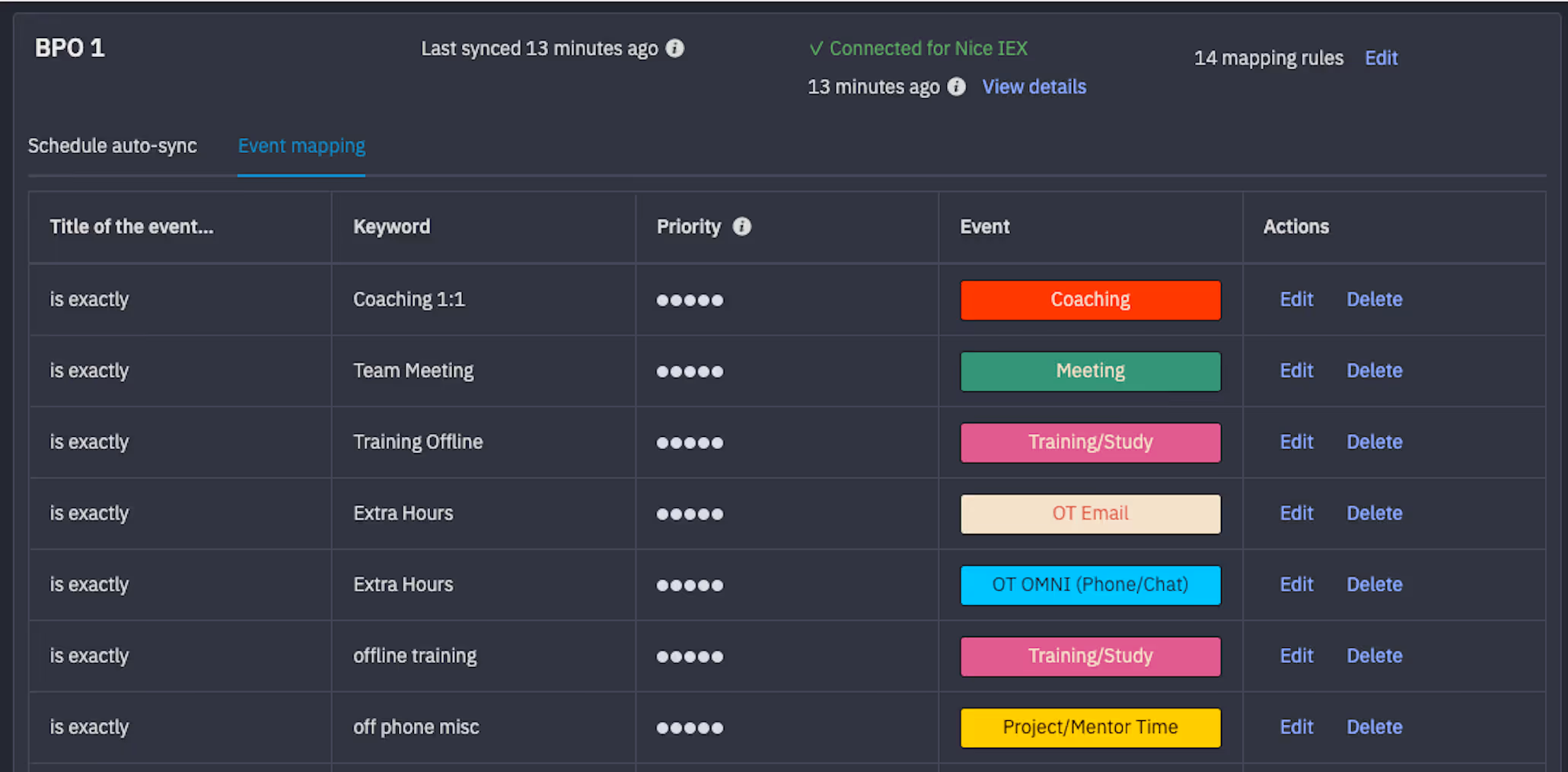Click the red Coaching event tag
The height and width of the screenshot is (772, 1568).
[1091, 300]
